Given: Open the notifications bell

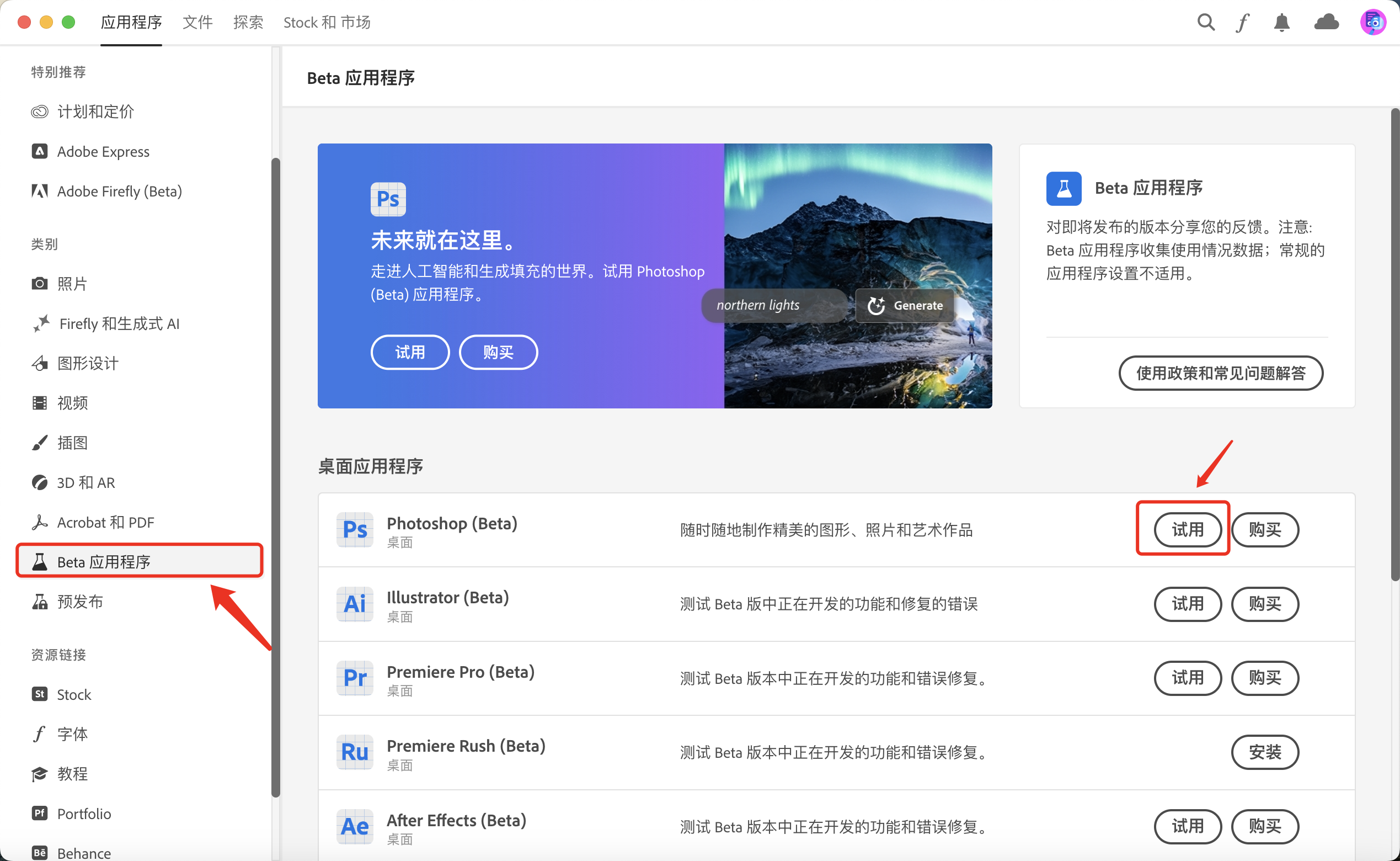Looking at the screenshot, I should [1281, 22].
